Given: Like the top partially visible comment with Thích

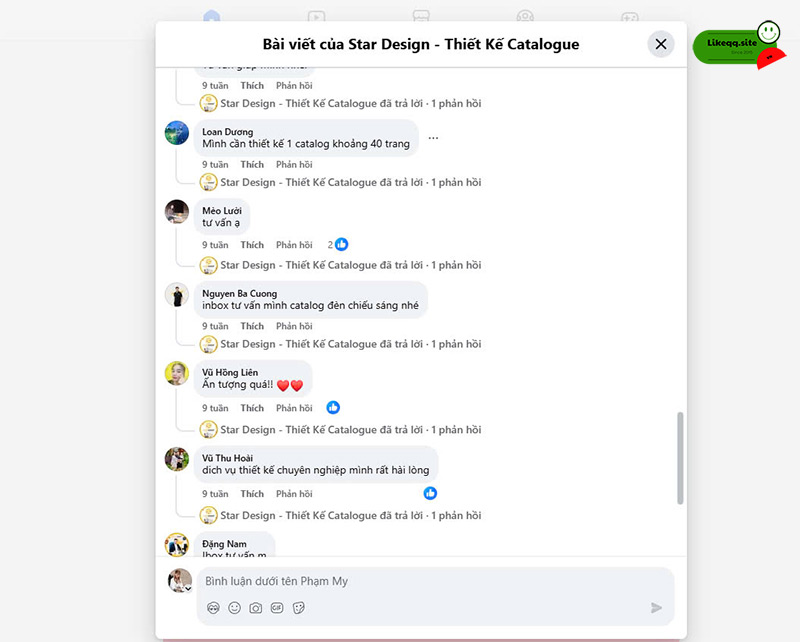Looking at the screenshot, I should point(252,86).
